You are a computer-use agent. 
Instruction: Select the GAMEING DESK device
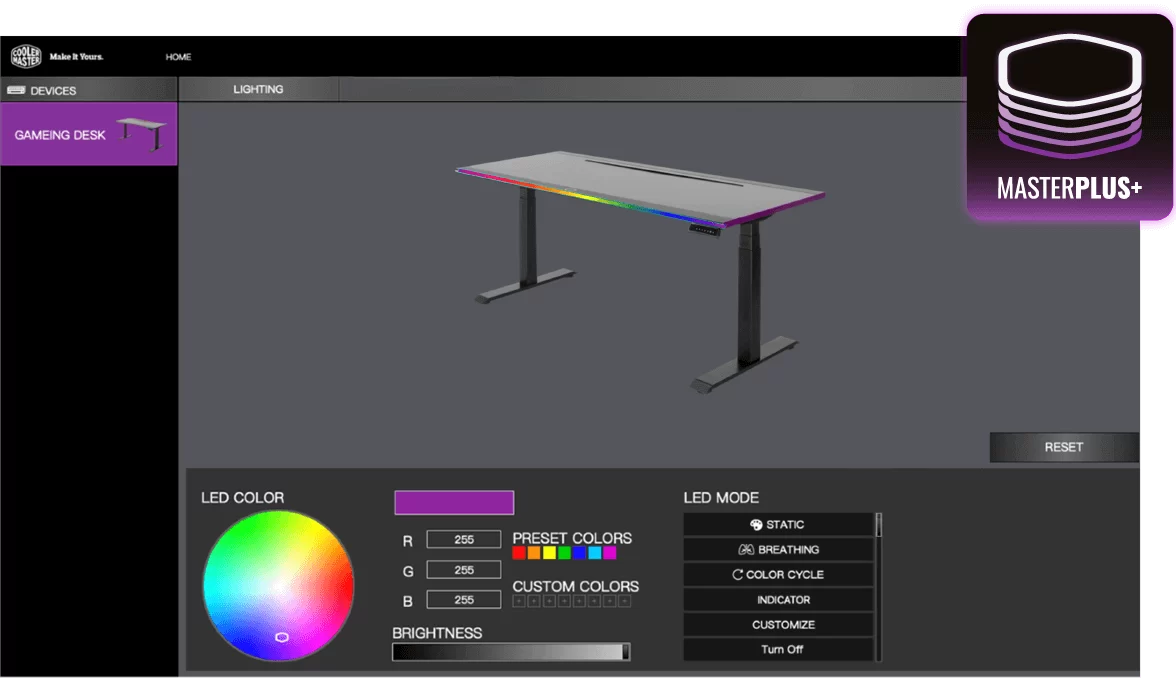click(88, 134)
